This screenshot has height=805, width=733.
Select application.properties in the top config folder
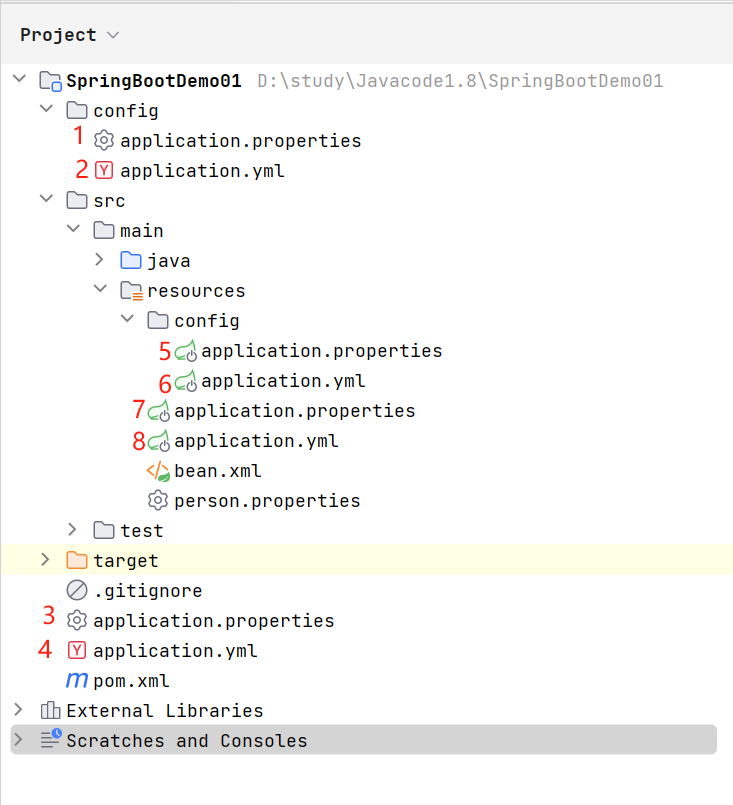coord(241,141)
